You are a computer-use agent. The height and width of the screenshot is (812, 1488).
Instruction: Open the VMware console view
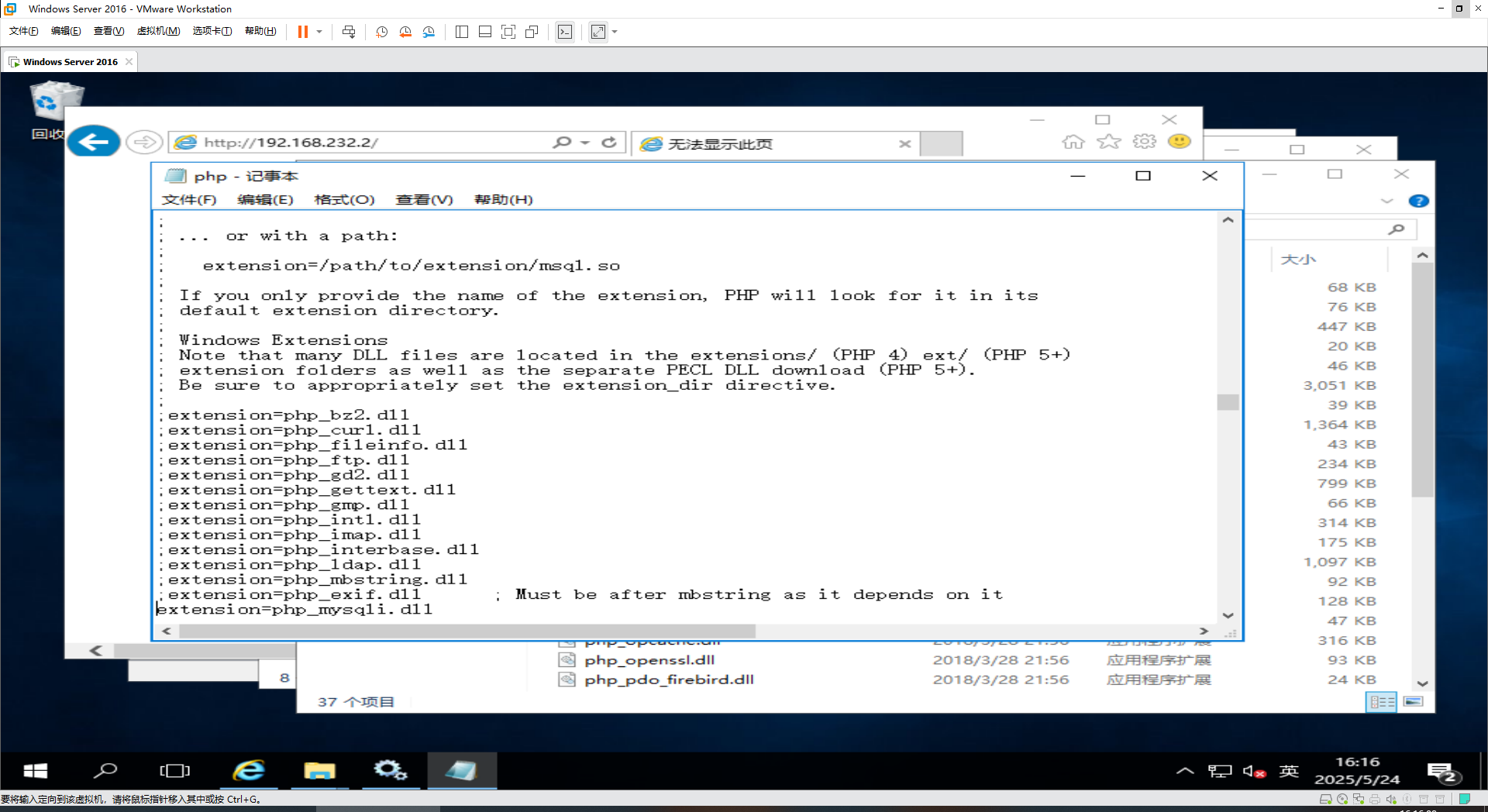[565, 32]
